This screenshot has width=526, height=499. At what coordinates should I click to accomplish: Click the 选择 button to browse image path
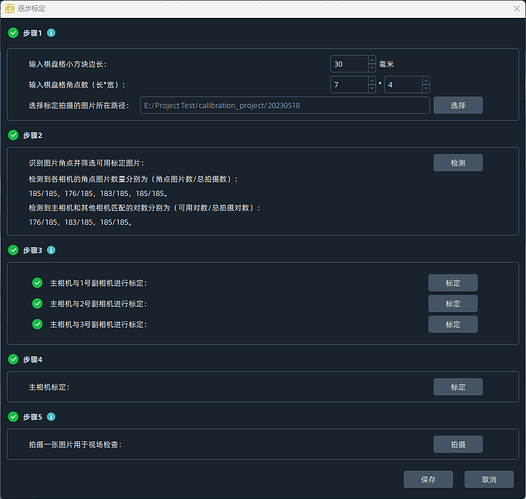458,106
